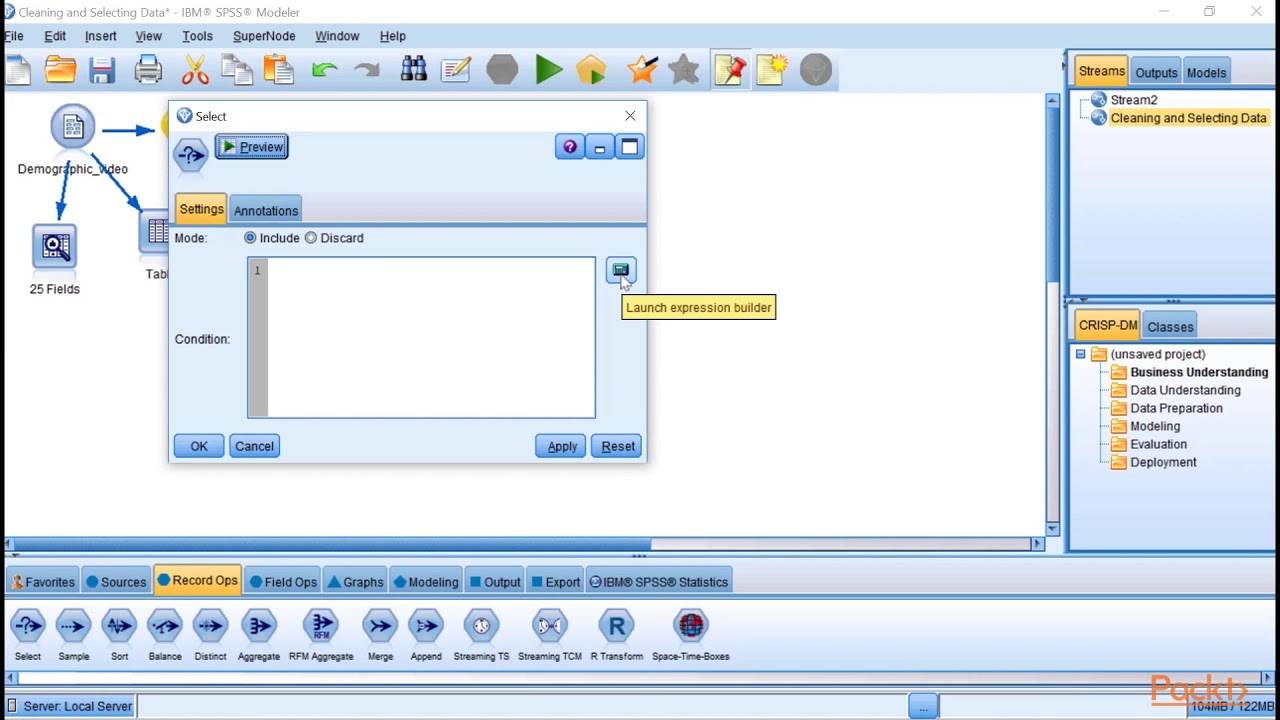Click the redo arrow icon
The height and width of the screenshot is (720, 1280).
pyautogui.click(x=366, y=70)
